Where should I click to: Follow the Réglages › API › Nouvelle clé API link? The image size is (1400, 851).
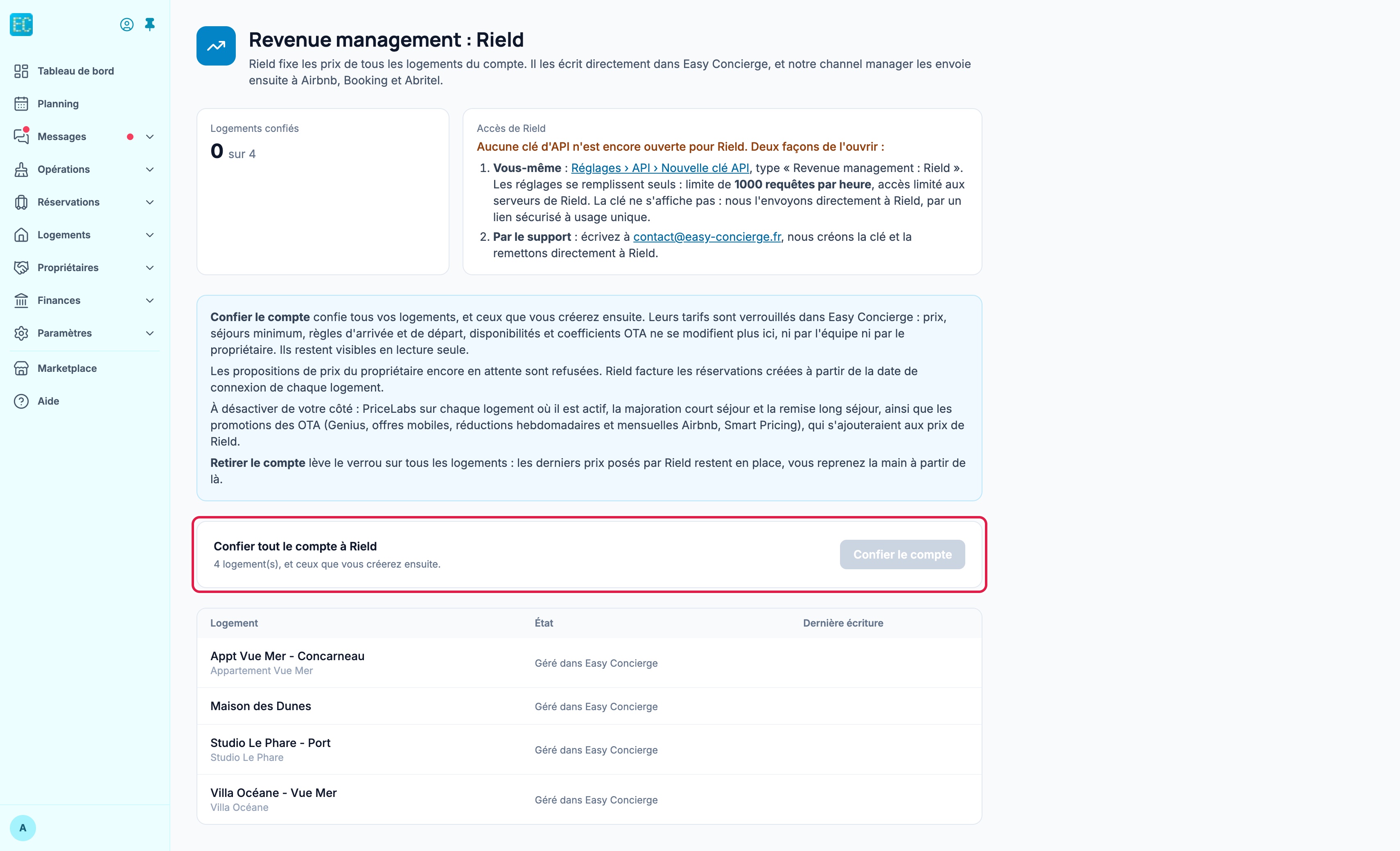tap(660, 168)
